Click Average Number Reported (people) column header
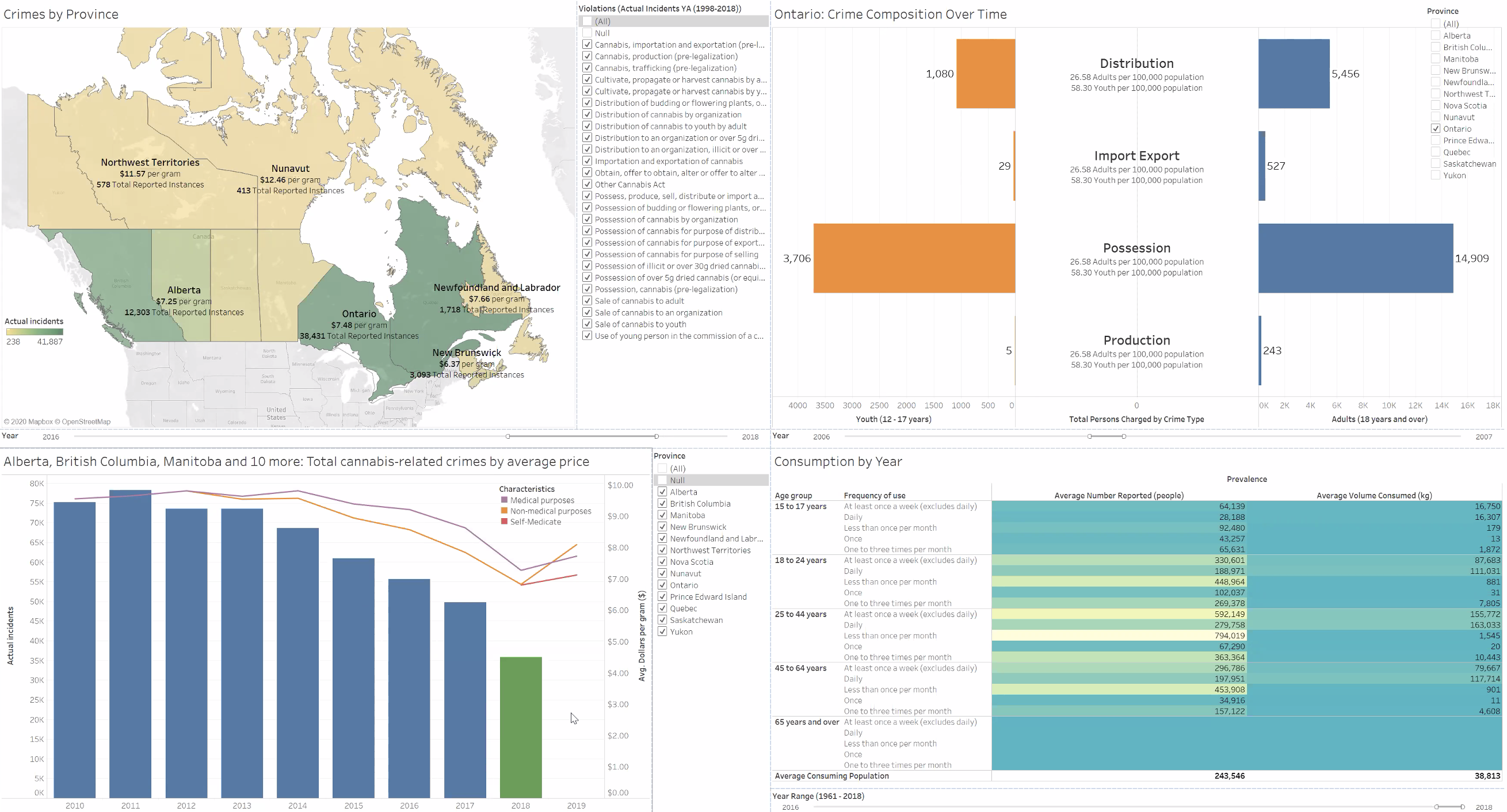 pyautogui.click(x=1119, y=495)
